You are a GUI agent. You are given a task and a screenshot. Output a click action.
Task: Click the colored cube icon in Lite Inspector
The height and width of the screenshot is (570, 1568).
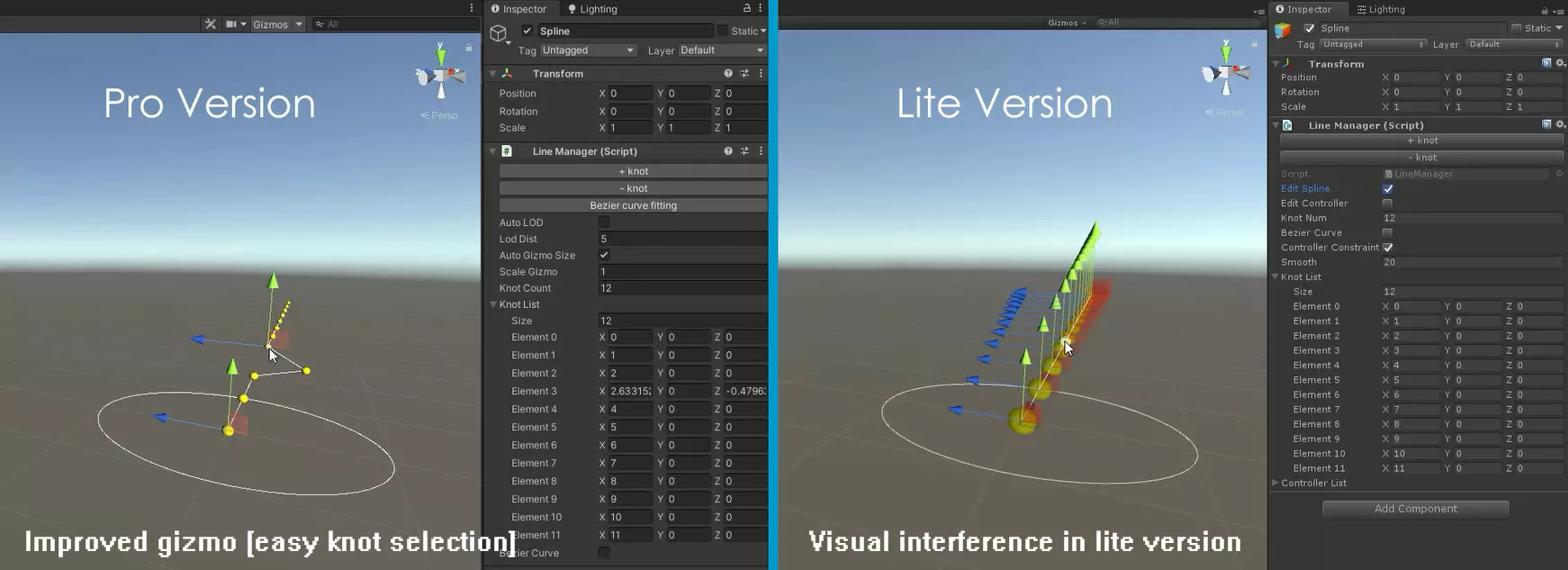1283,32
